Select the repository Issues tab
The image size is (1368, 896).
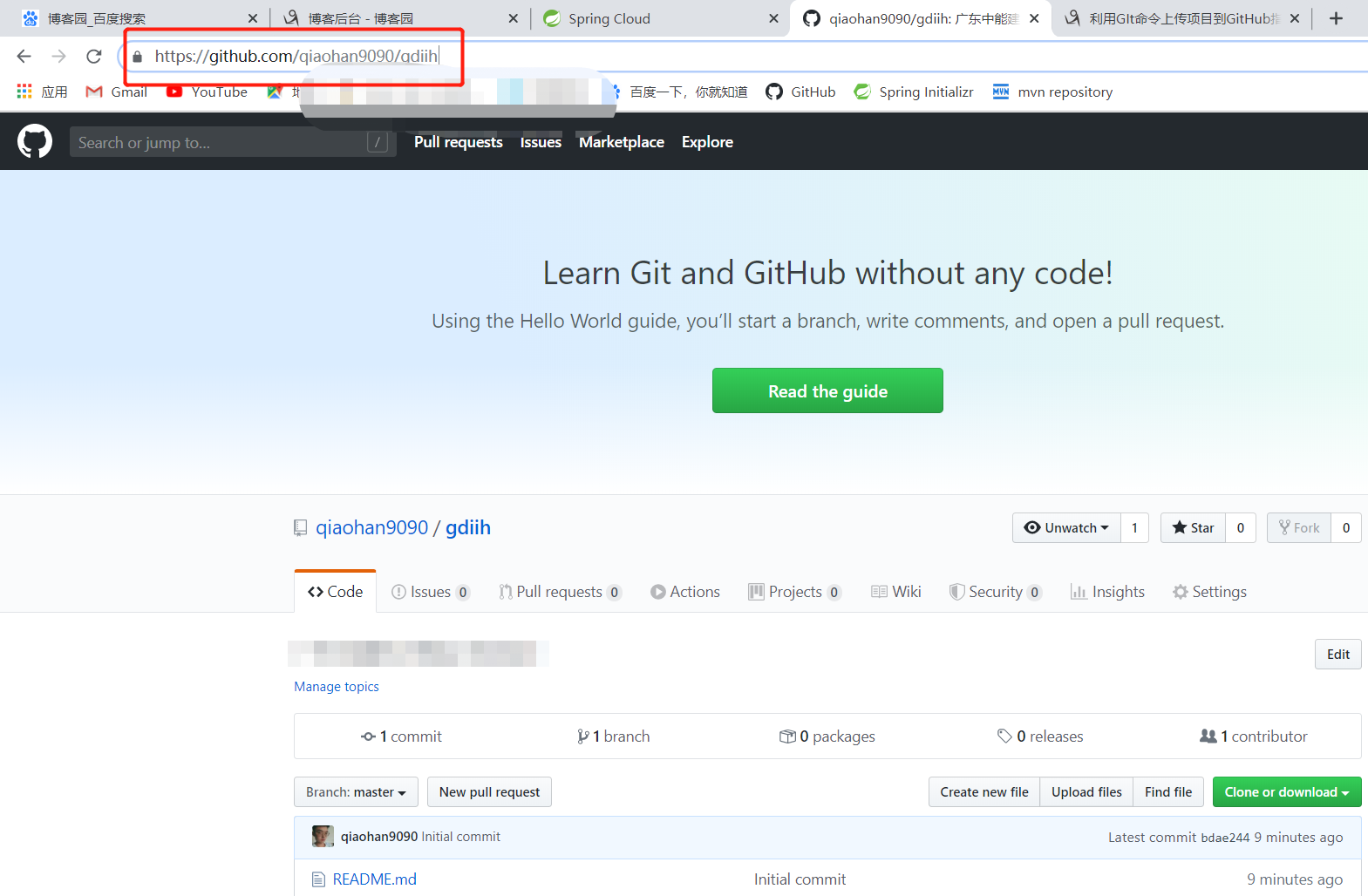click(431, 592)
